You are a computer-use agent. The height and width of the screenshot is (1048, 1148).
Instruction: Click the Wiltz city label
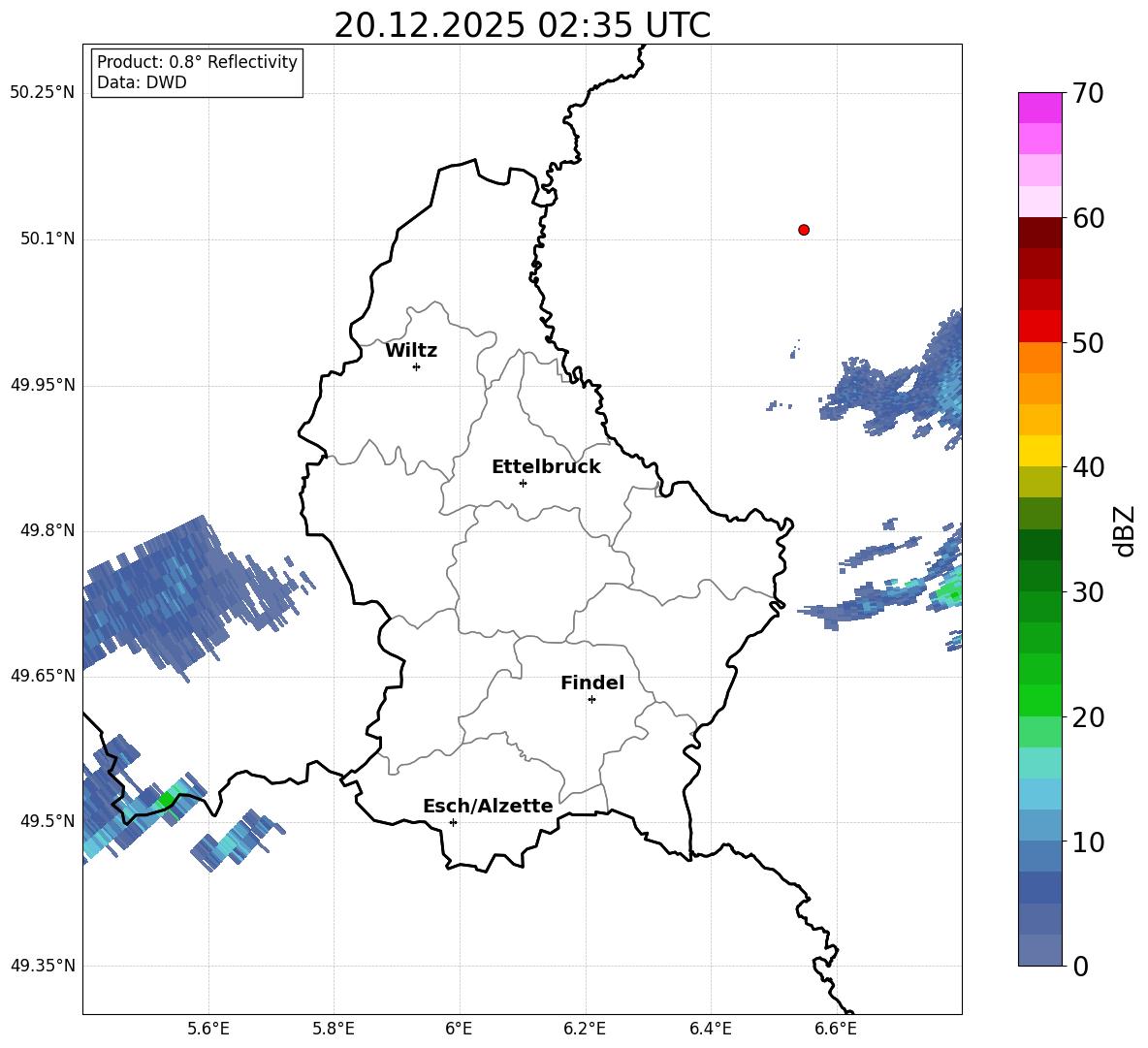[x=411, y=351]
